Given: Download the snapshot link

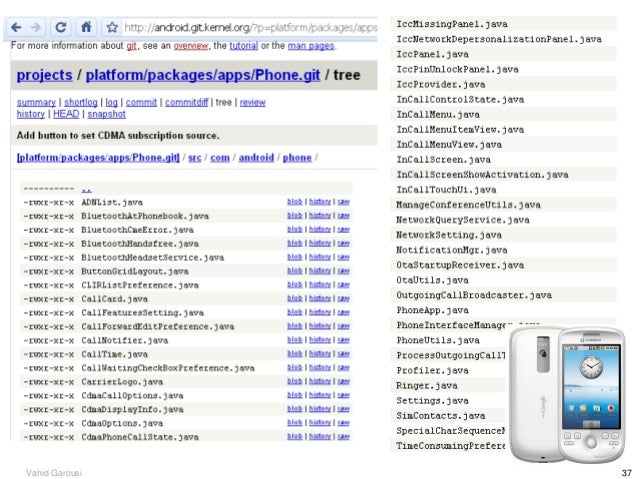Looking at the screenshot, I should [x=107, y=114].
